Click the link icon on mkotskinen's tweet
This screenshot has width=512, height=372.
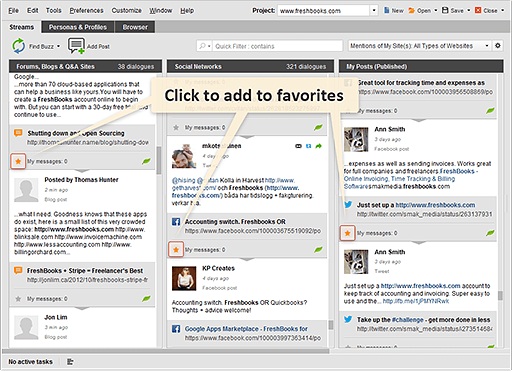pos(298,146)
